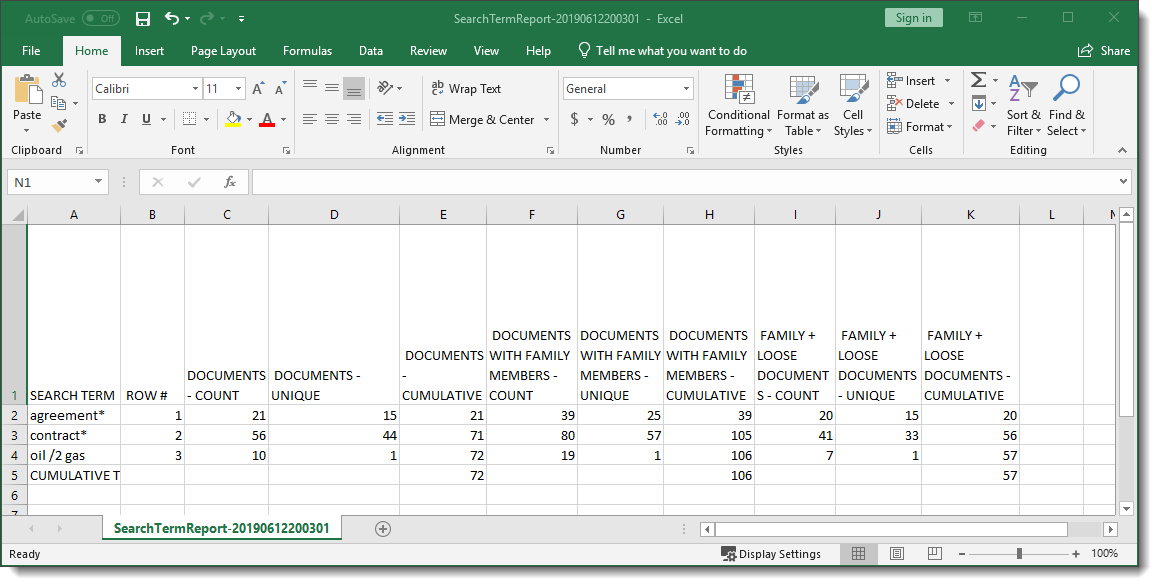This screenshot has width=1159, height=587.
Task: Select the SearchTermReport sheet tab
Action: (222, 528)
